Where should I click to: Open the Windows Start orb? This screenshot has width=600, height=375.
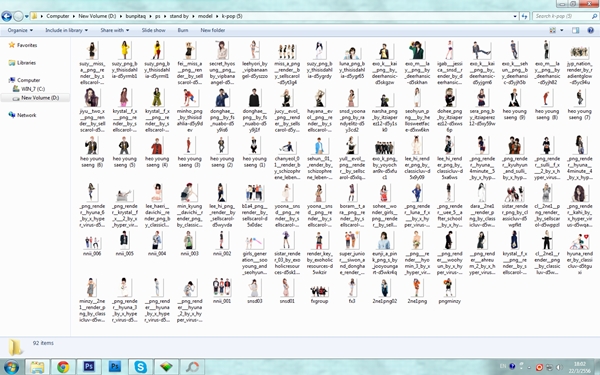pyautogui.click(x=11, y=367)
